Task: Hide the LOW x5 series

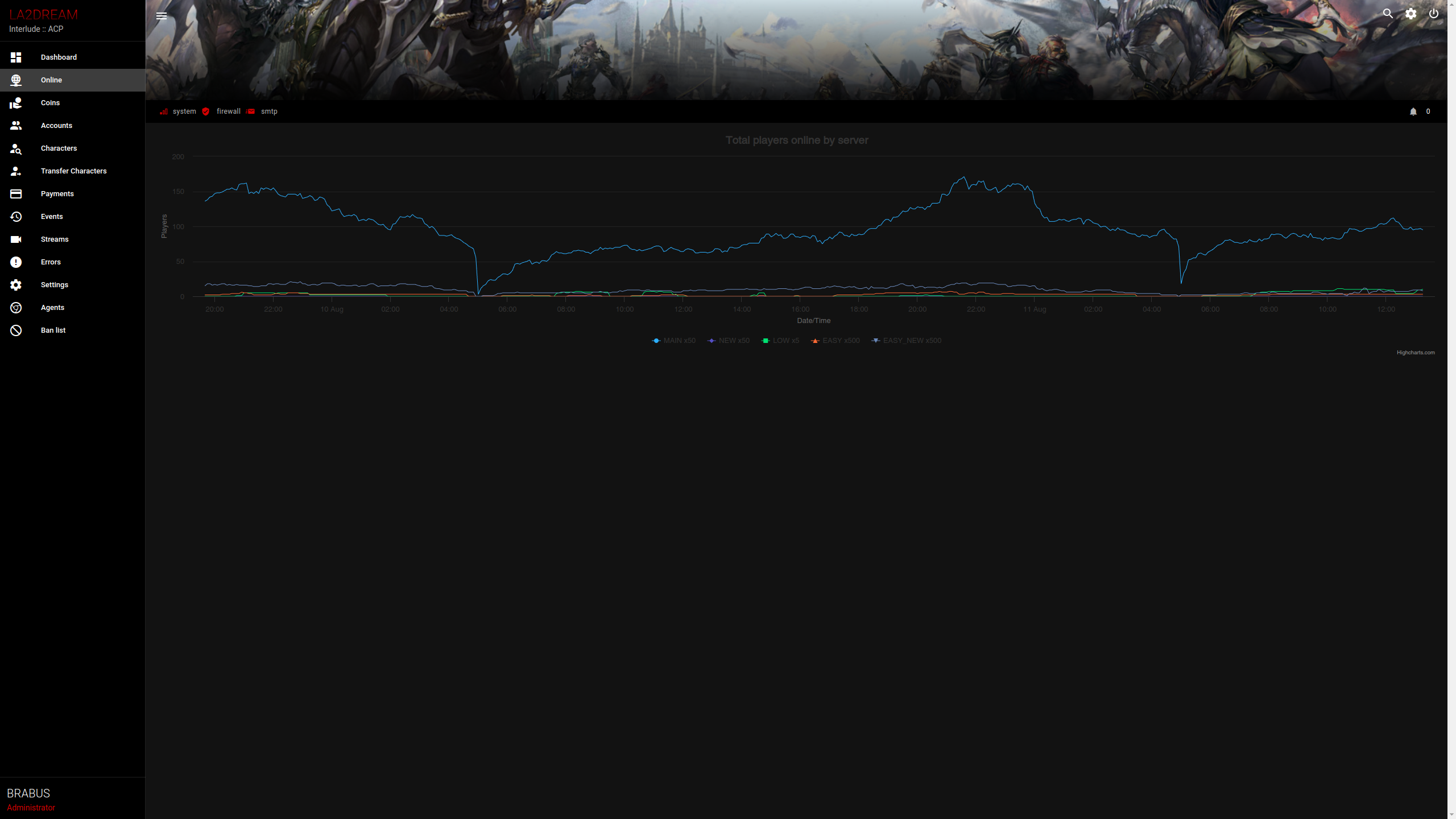Action: click(x=785, y=341)
